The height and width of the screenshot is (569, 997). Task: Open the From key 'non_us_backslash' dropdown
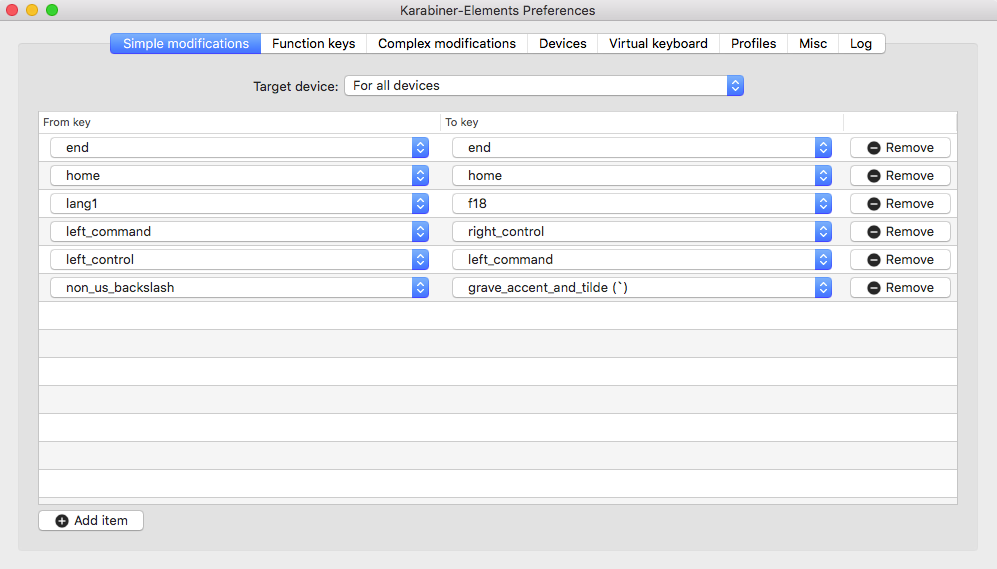[x=240, y=287]
